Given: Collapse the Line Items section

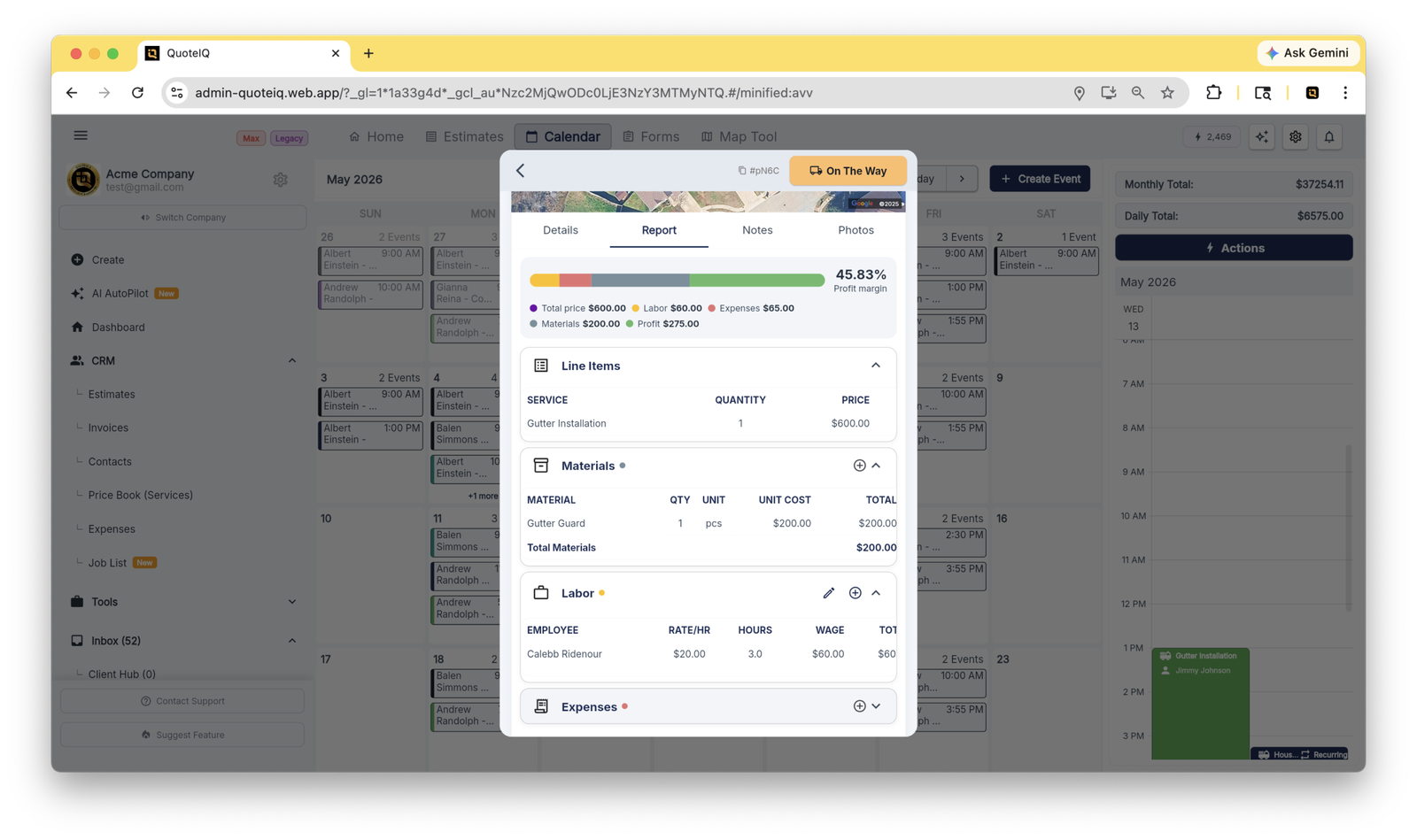Looking at the screenshot, I should coord(876,366).
